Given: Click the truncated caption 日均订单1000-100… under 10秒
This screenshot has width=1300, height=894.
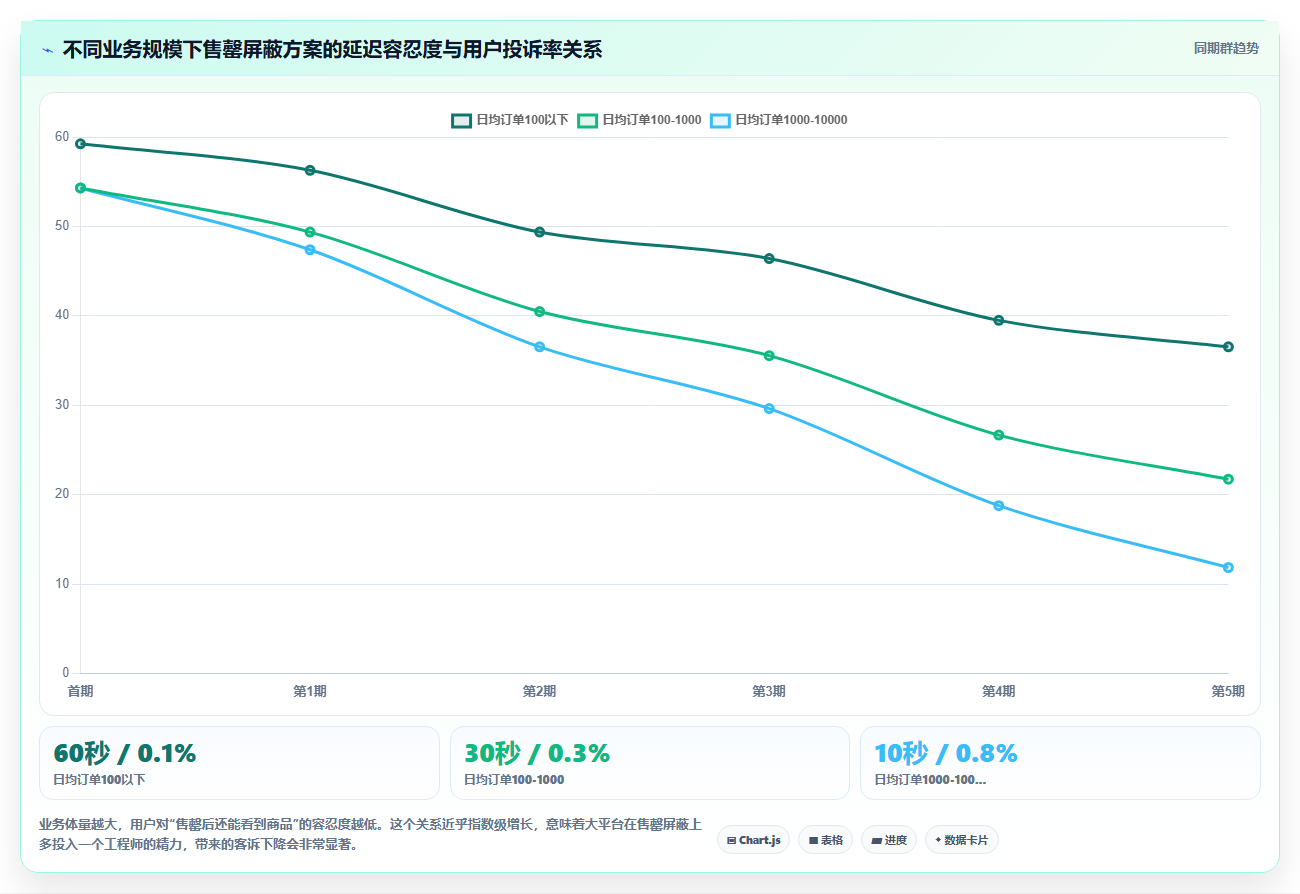Looking at the screenshot, I should [930, 780].
